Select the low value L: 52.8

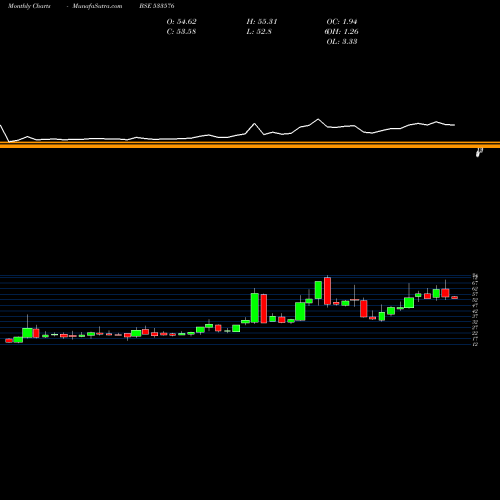(259, 32)
